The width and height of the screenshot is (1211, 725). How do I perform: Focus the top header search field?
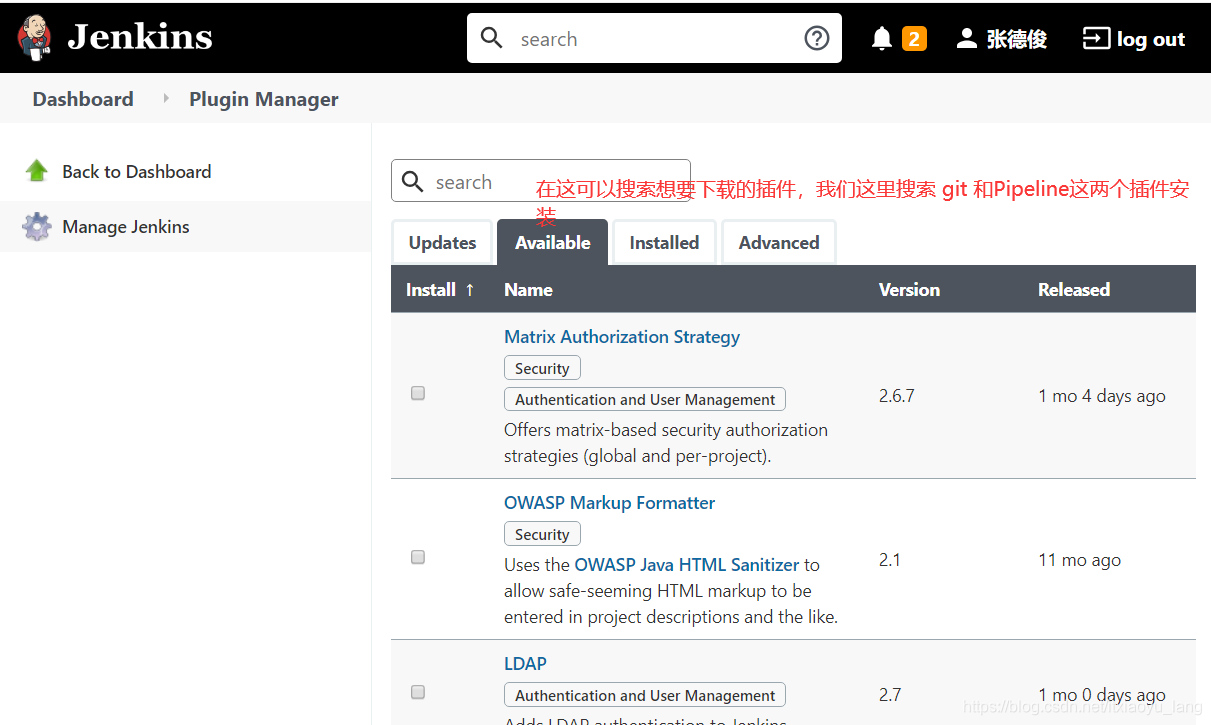(x=654, y=38)
